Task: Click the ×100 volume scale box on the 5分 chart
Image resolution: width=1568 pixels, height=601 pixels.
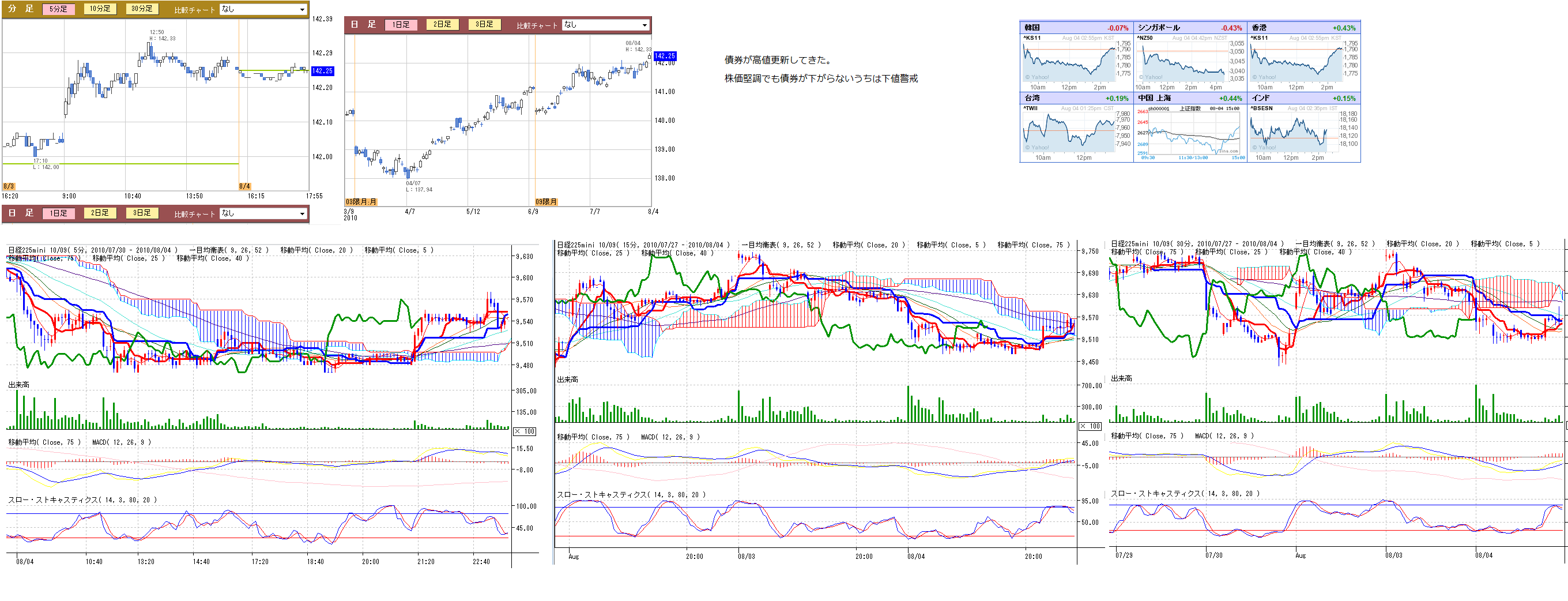Action: click(525, 431)
